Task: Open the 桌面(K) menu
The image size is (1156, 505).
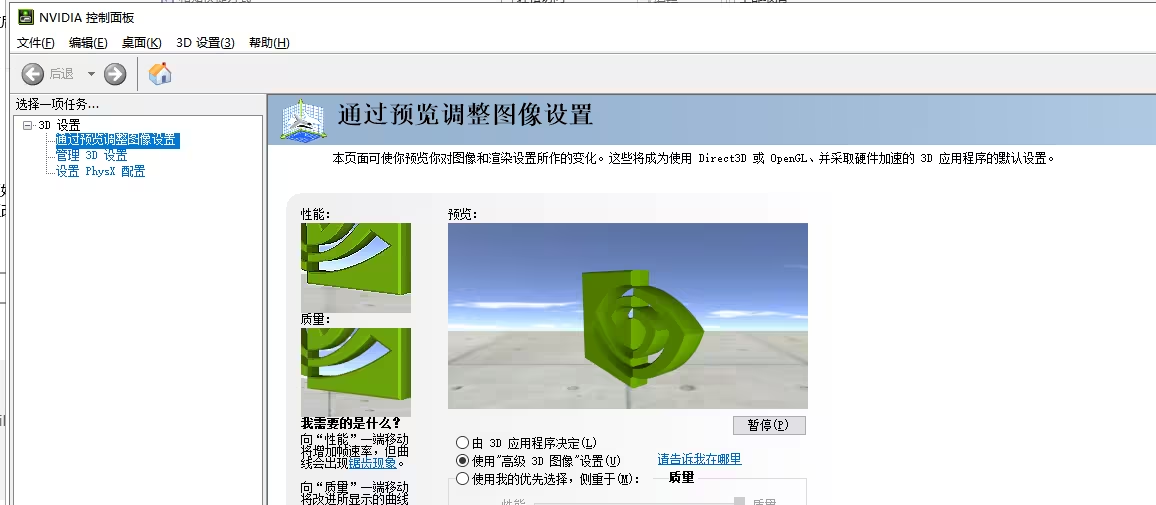Action: [142, 43]
